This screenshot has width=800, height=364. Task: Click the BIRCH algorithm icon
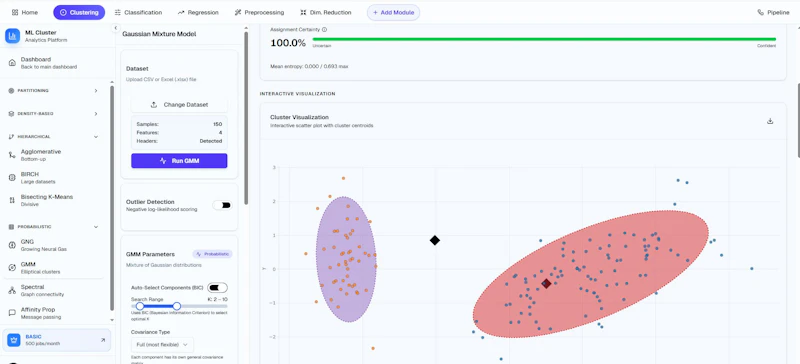tap(12, 178)
